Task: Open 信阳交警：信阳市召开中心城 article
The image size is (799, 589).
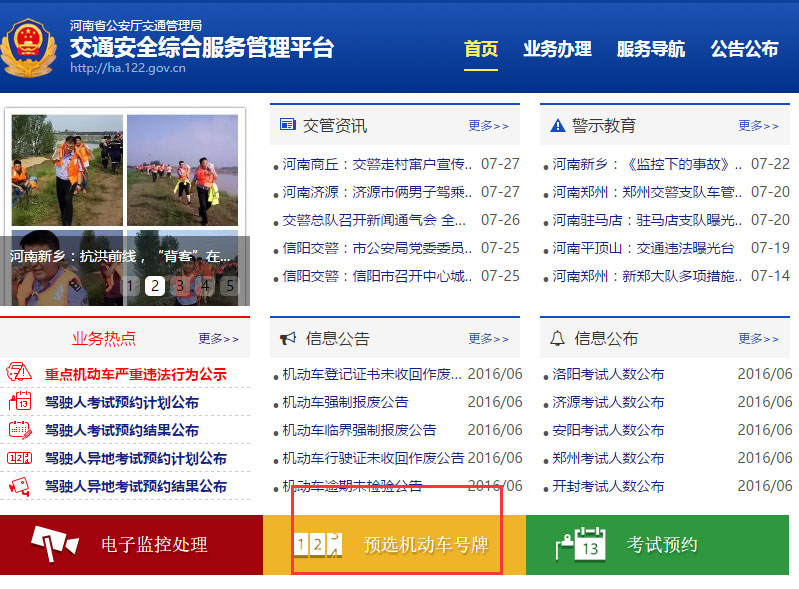Action: tap(377, 276)
